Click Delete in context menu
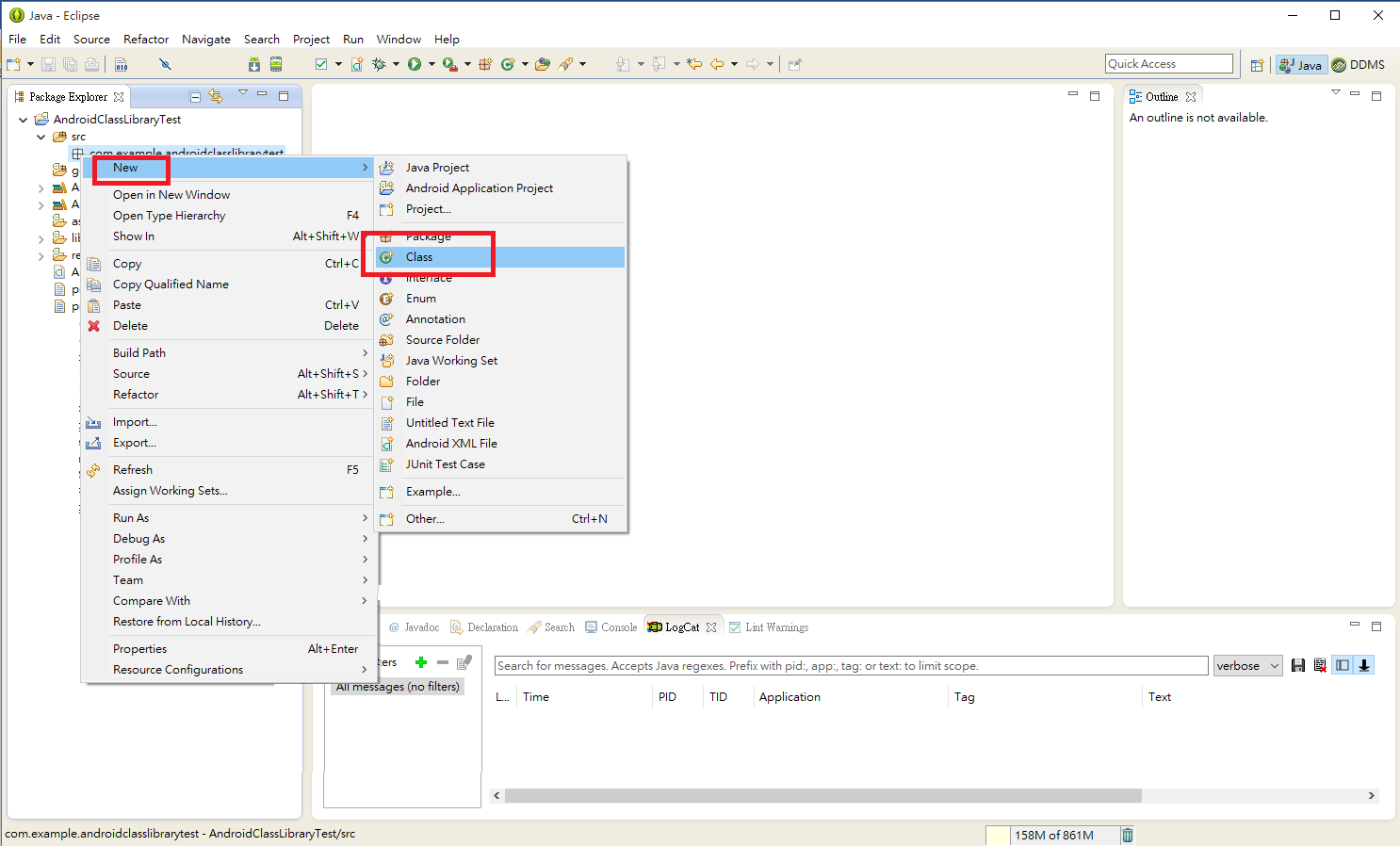The width and height of the screenshot is (1400, 846). pyautogui.click(x=229, y=326)
